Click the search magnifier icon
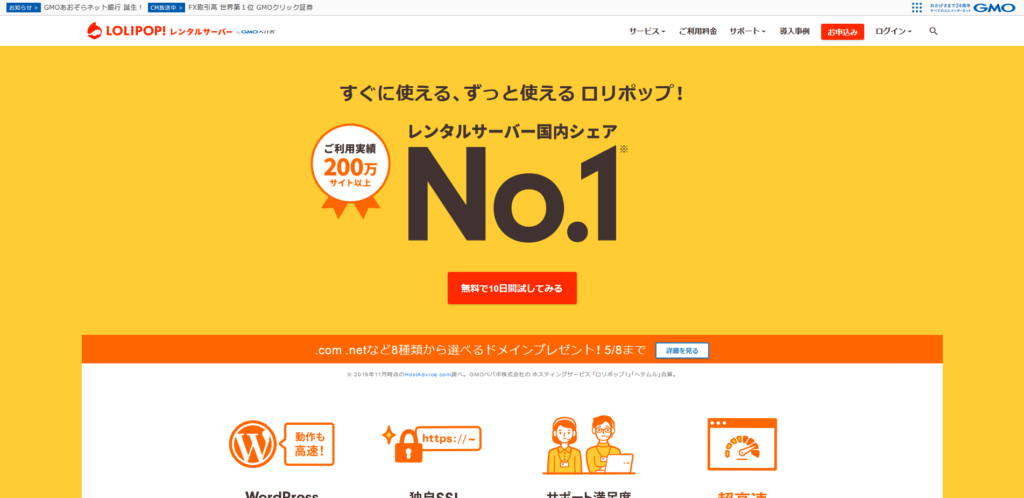Screen dimensions: 1024x498 933,31
